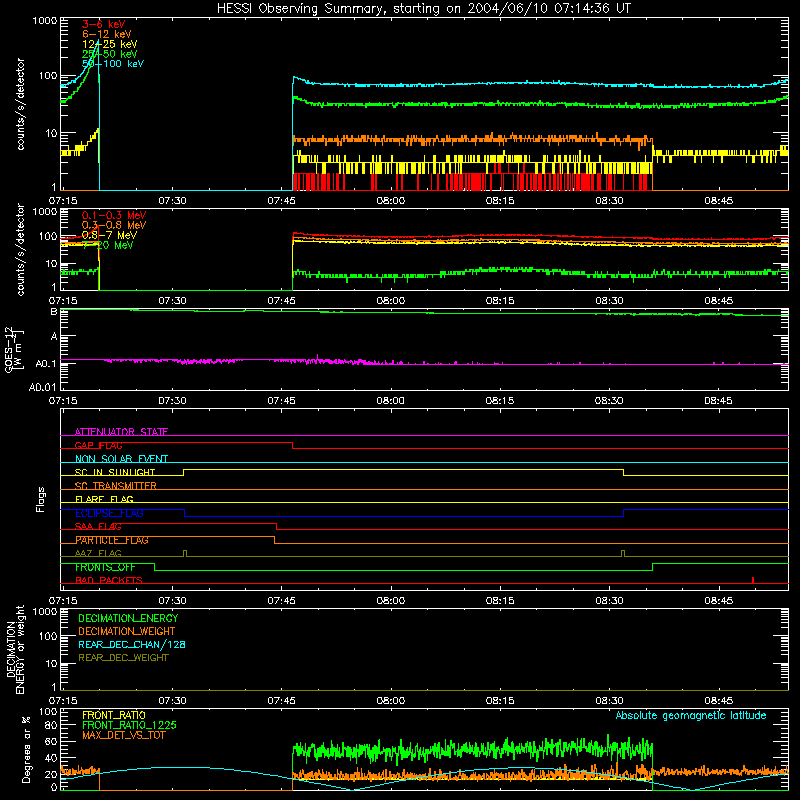800x800 pixels.
Task: Click the SAA_FLAG label
Action: 98,526
